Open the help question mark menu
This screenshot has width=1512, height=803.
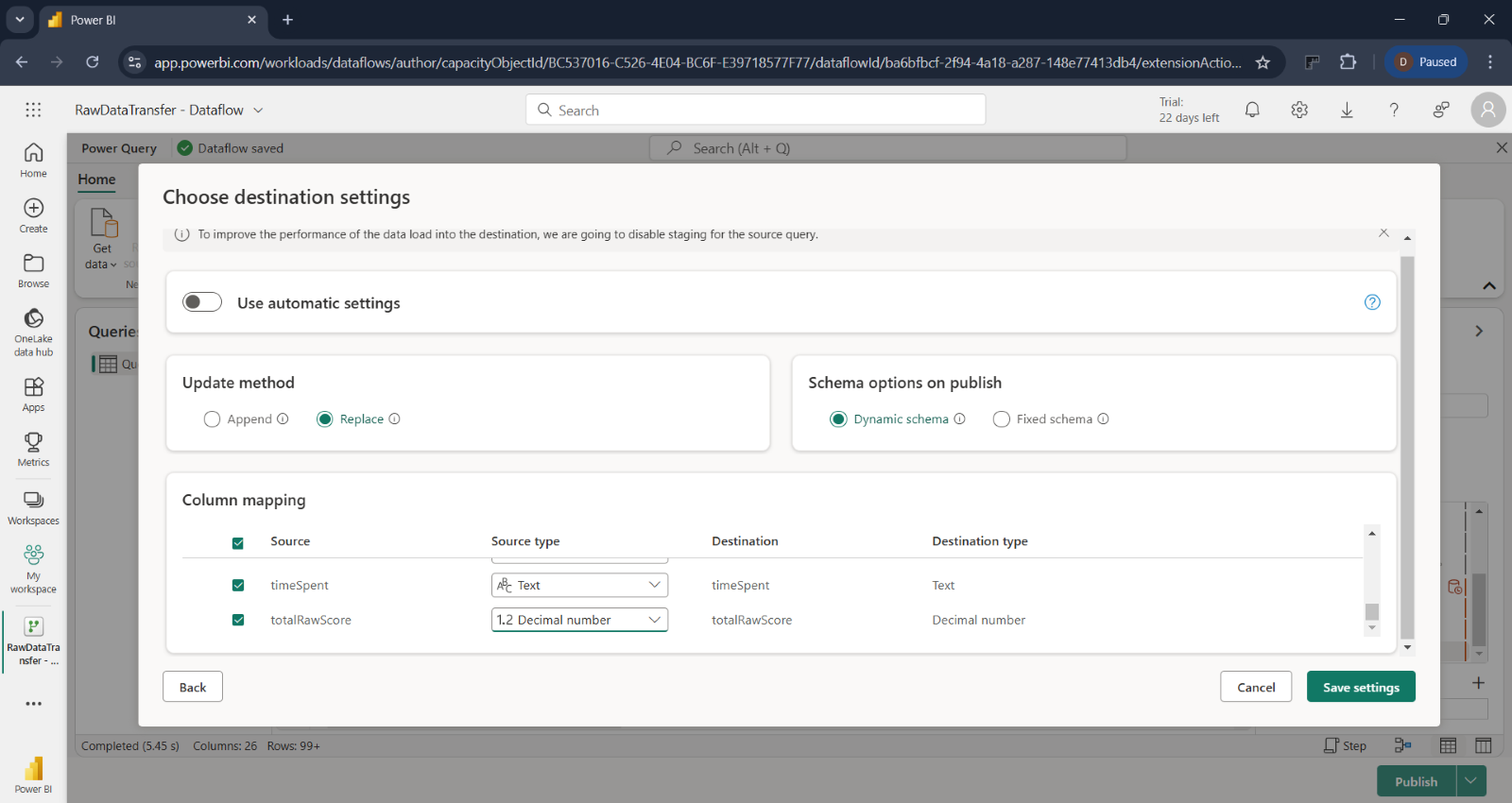(x=1394, y=110)
